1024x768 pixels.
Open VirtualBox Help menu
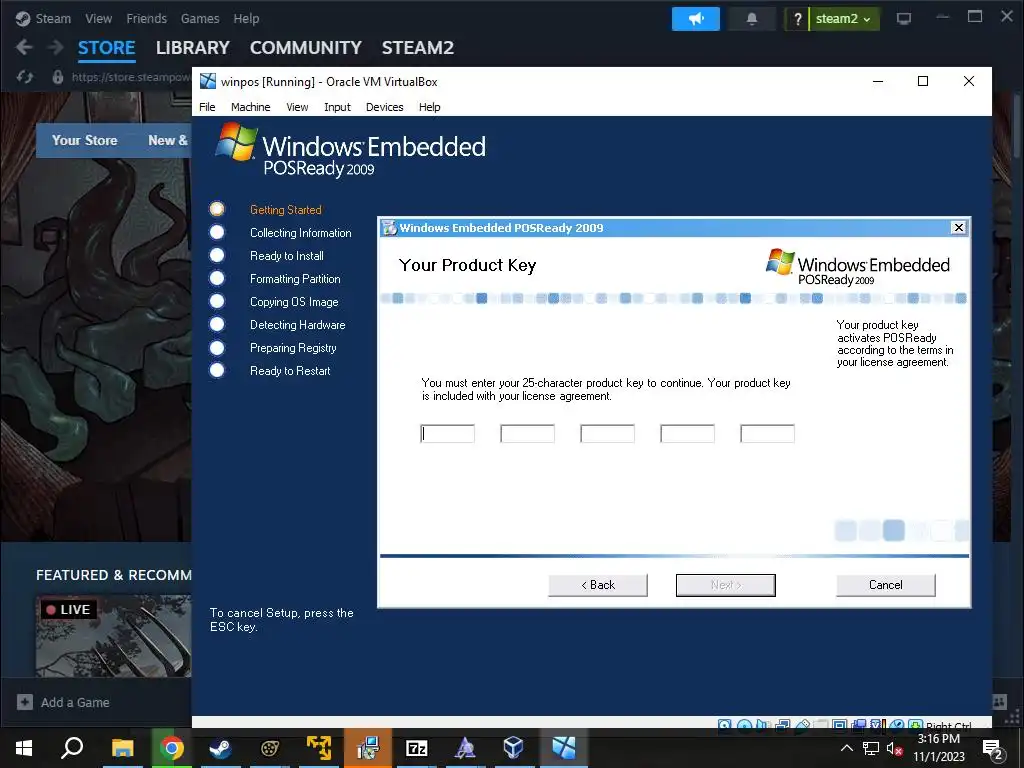tap(430, 107)
